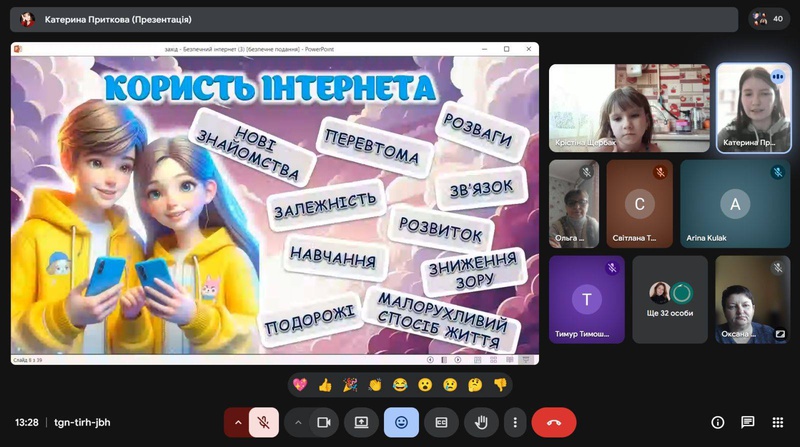Send the thumbs down reaction
Viewport: 800px width, 447px height.
click(x=501, y=384)
